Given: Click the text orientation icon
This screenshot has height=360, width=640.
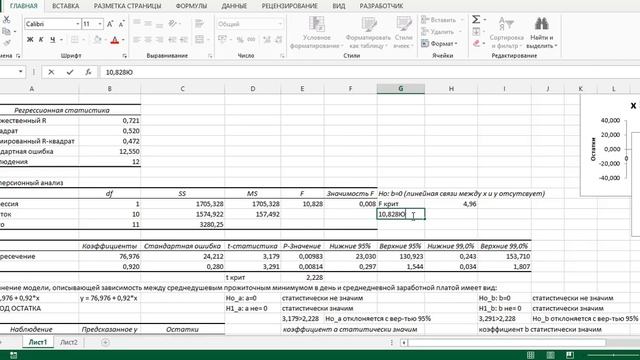Looking at the screenshot, I should coord(173,24).
